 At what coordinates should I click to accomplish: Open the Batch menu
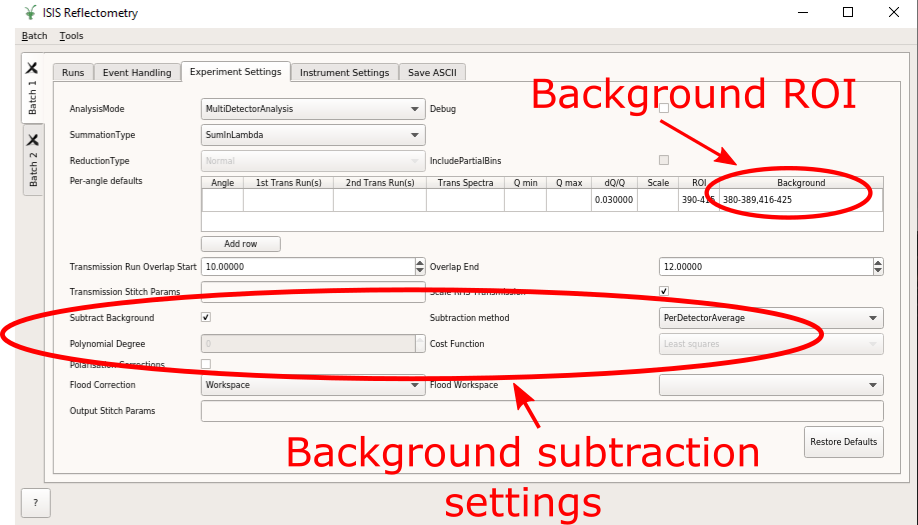pos(34,36)
